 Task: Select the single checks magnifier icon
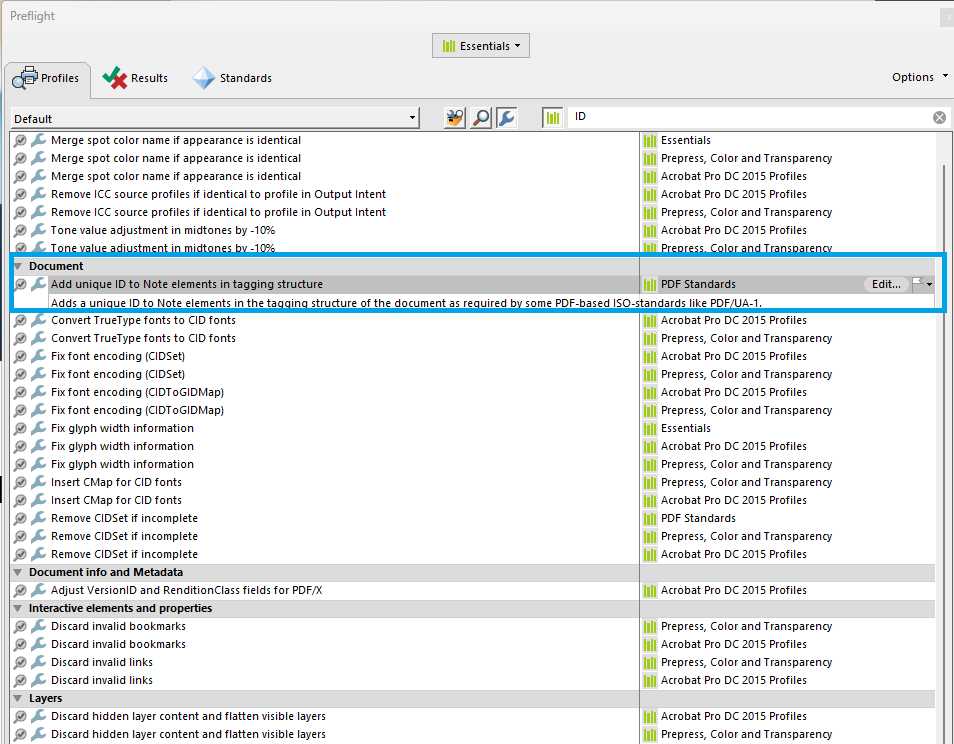point(481,118)
